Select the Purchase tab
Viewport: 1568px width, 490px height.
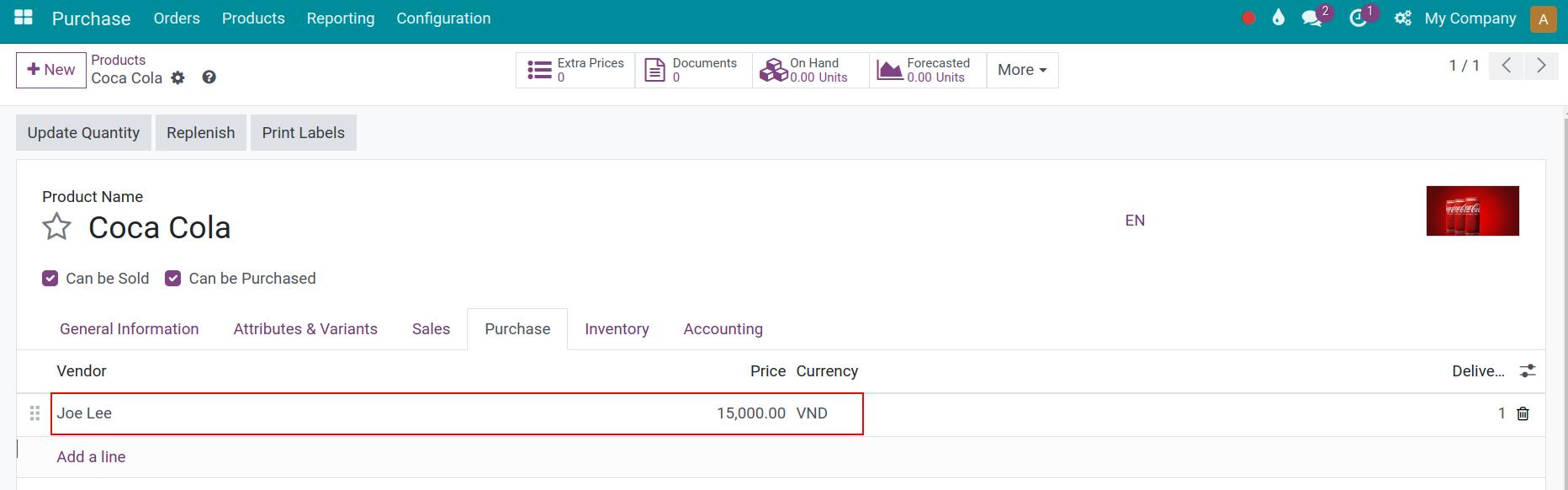click(x=517, y=329)
